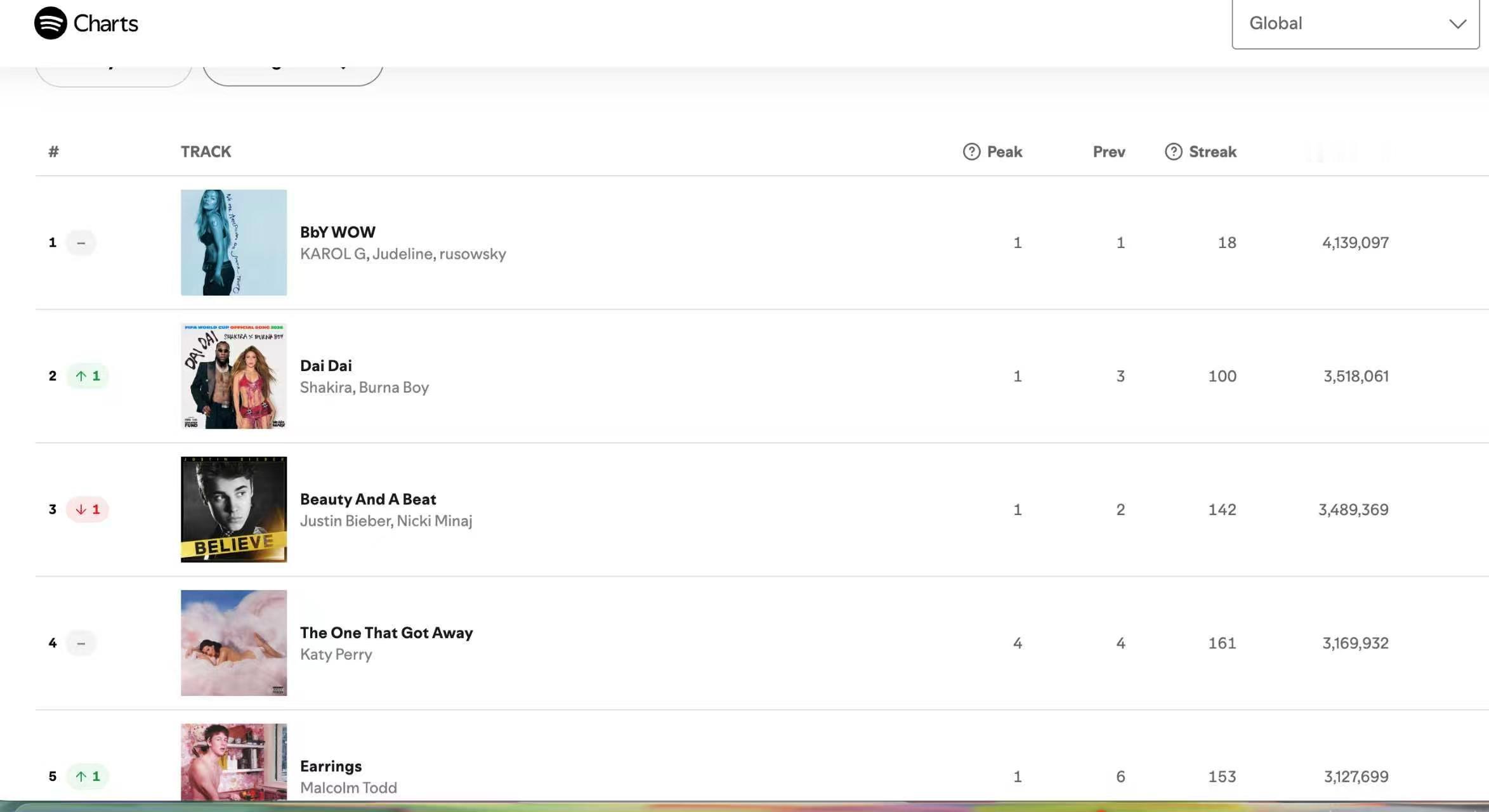The width and height of the screenshot is (1489, 812).
Task: Click streak value 18 for BbY WOW
Action: click(1227, 243)
